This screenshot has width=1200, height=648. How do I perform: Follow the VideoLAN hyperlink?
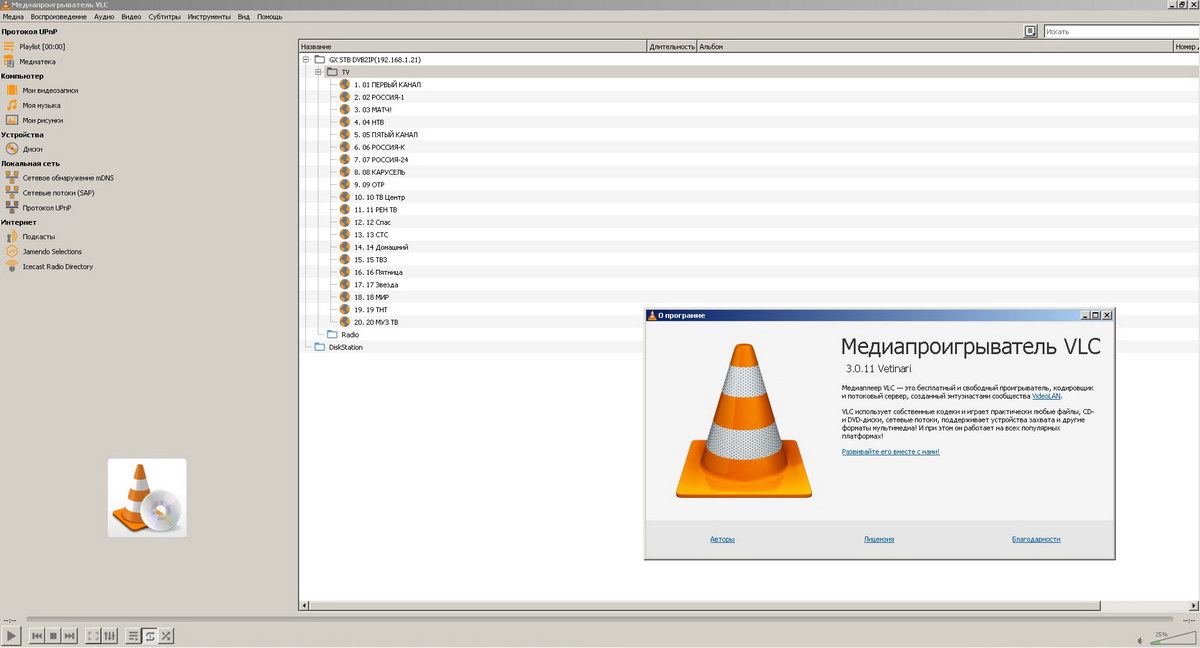1047,397
